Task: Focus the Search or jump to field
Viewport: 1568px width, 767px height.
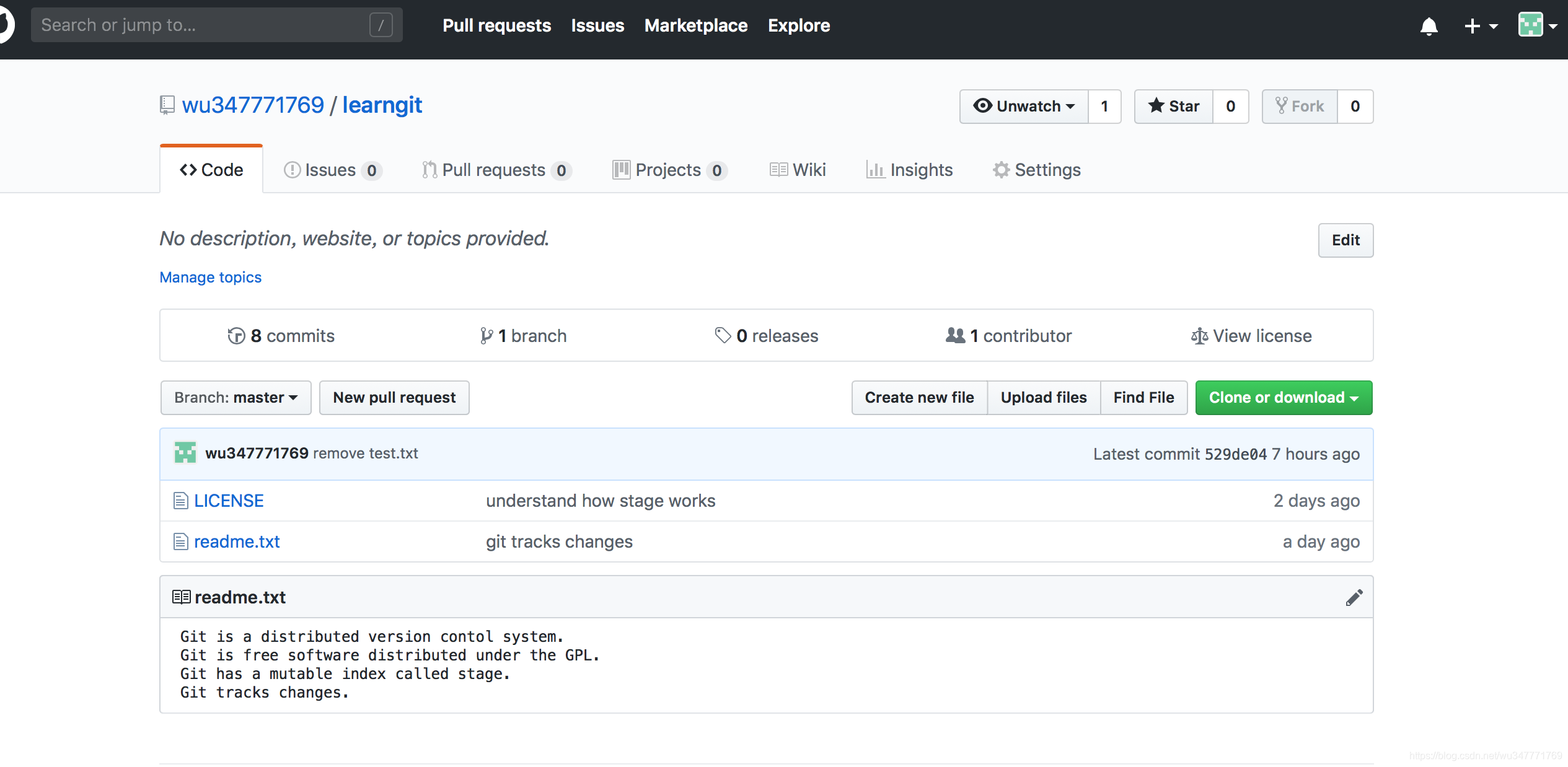Action: click(216, 25)
